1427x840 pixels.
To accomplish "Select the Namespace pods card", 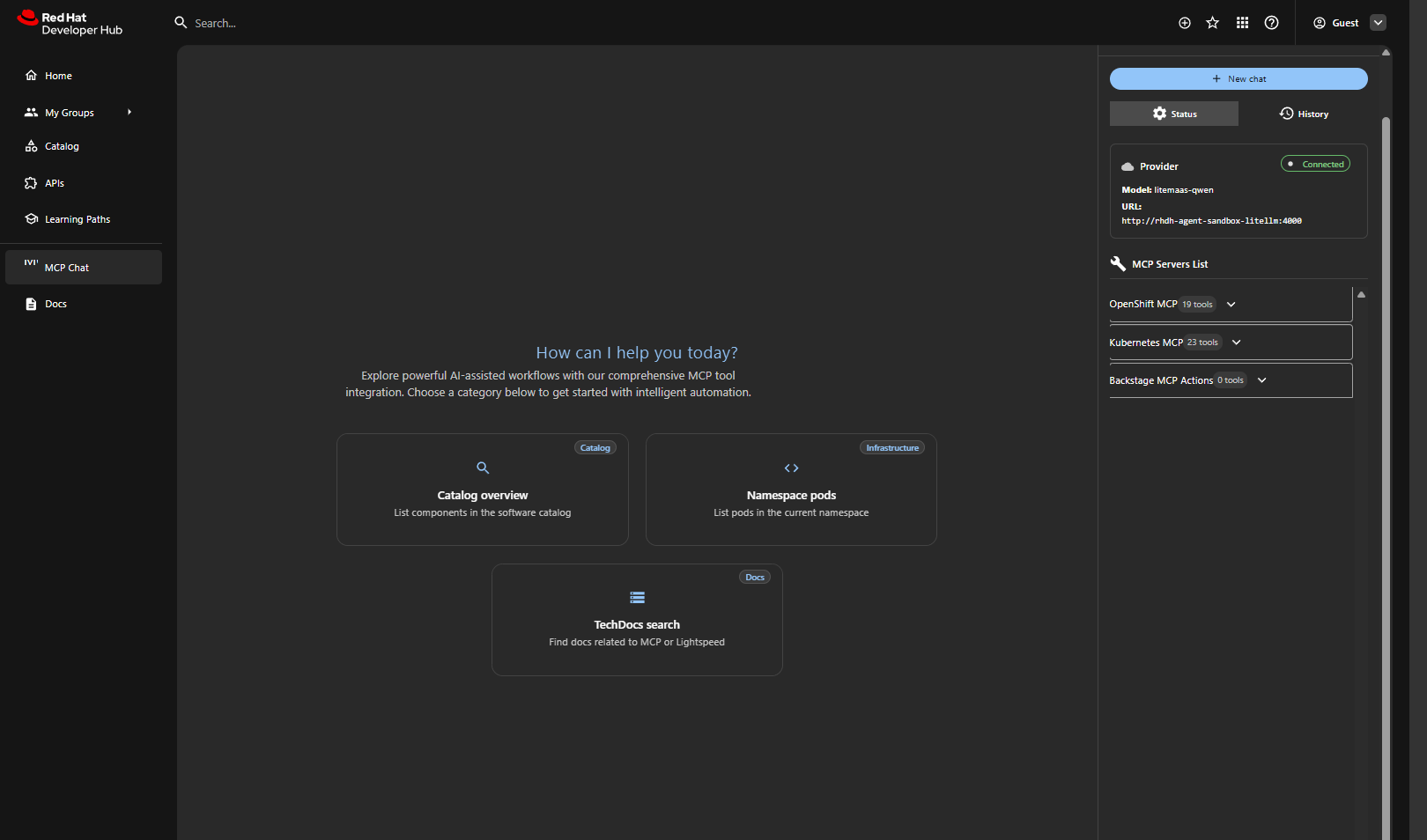I will tap(791, 490).
